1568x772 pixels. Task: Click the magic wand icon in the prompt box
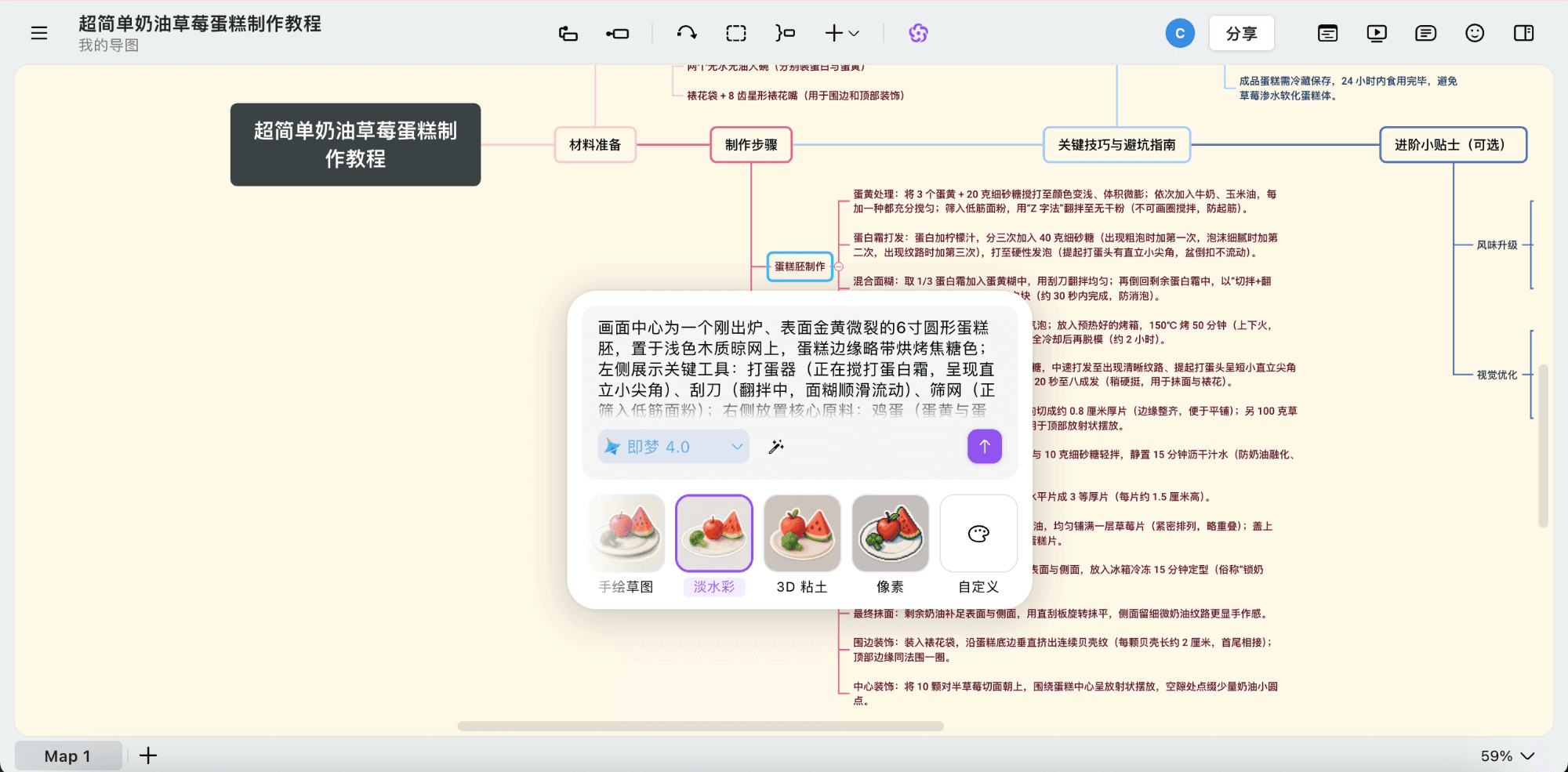[776, 446]
